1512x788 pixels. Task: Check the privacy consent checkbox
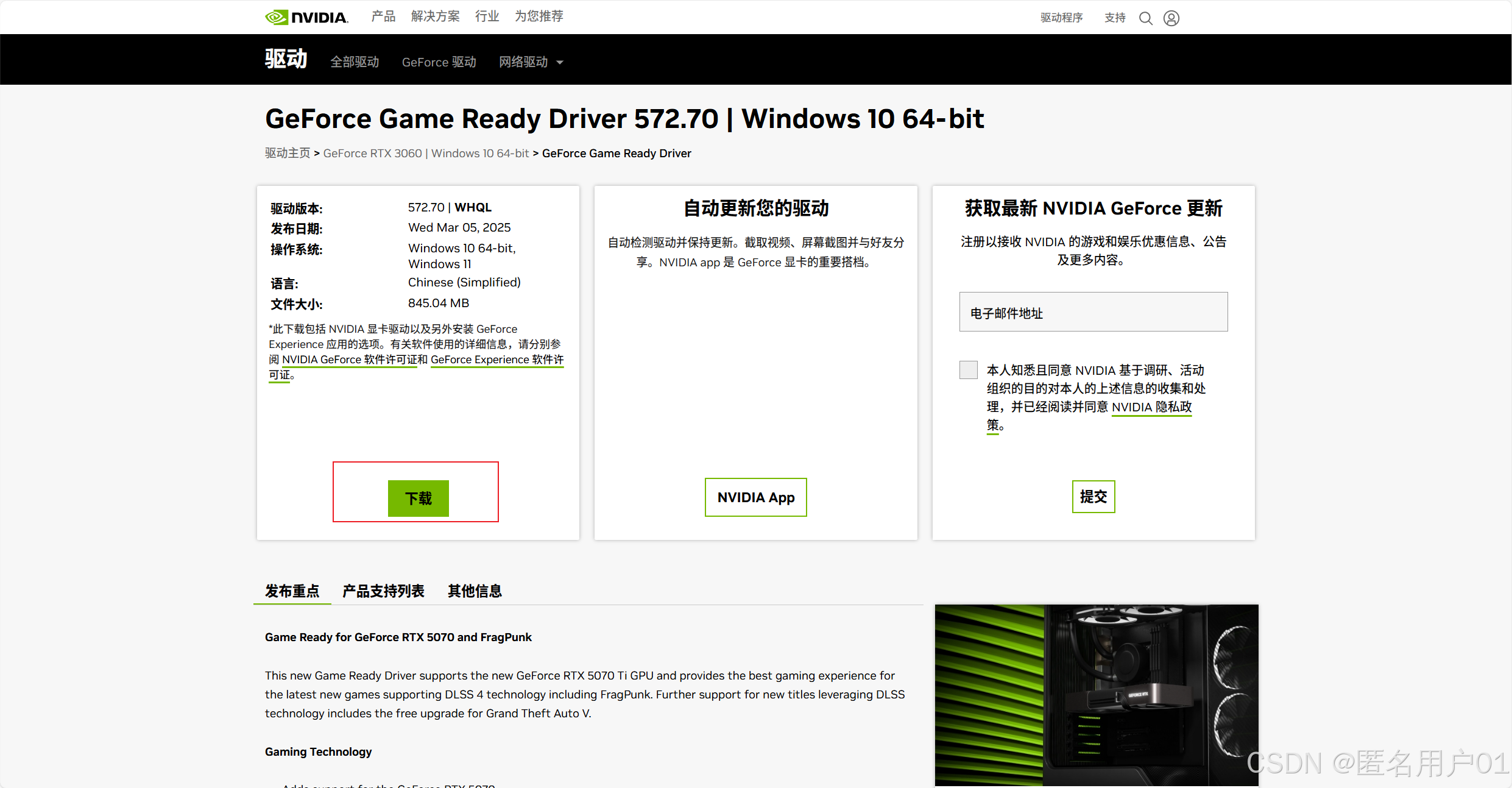point(968,370)
